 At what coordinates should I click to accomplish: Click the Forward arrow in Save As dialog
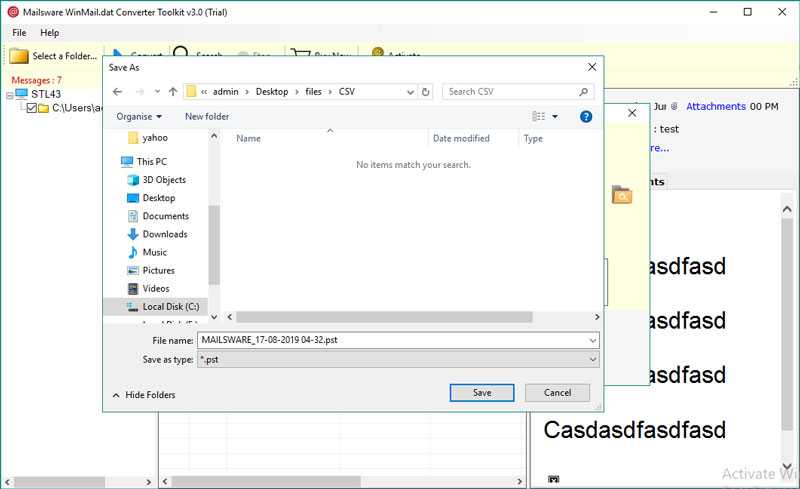(x=140, y=92)
